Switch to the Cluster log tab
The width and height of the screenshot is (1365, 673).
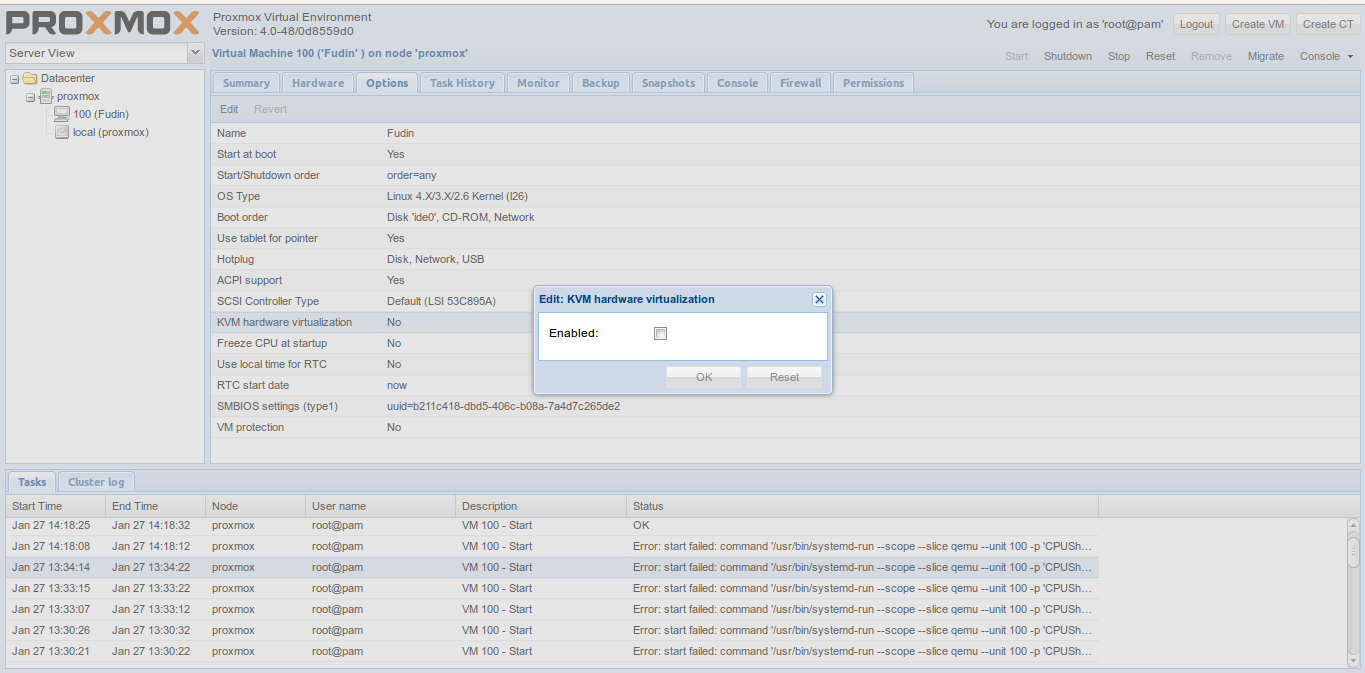click(x=96, y=482)
